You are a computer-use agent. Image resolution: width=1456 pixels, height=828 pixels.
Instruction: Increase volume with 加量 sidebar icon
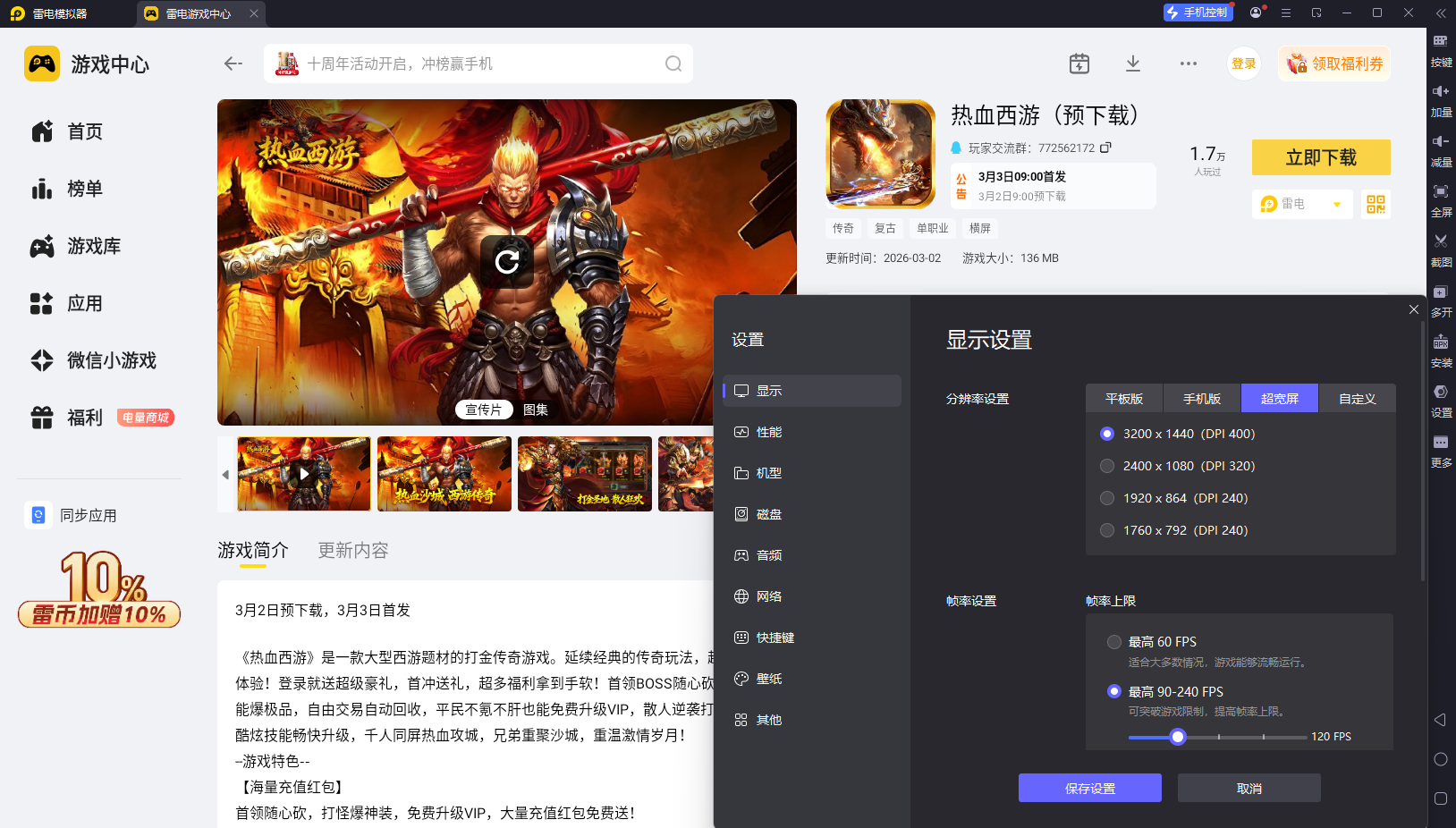click(x=1441, y=101)
